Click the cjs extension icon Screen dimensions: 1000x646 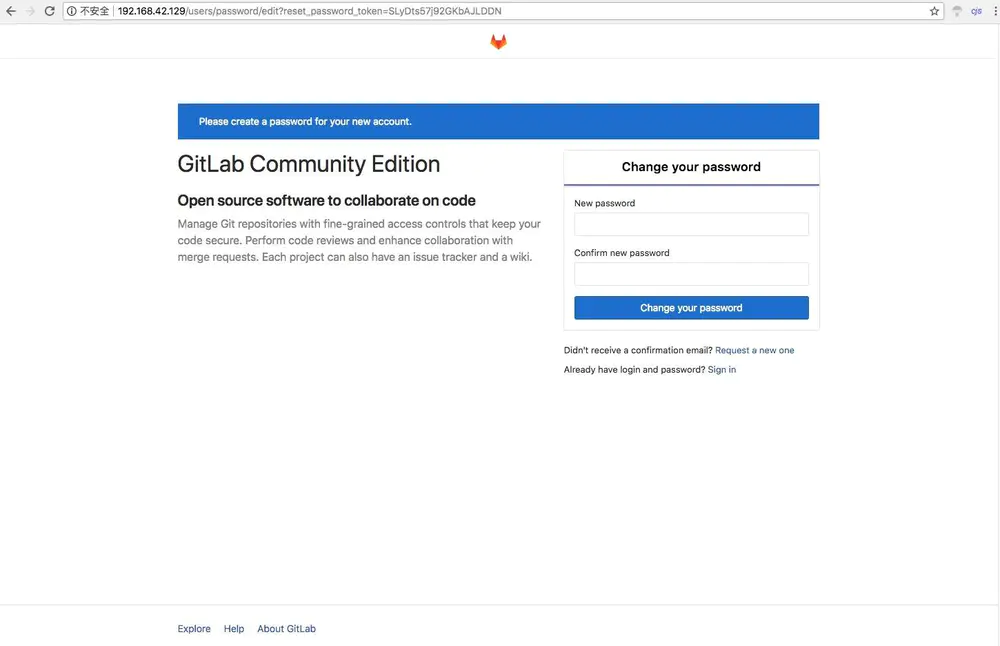pyautogui.click(x=976, y=11)
